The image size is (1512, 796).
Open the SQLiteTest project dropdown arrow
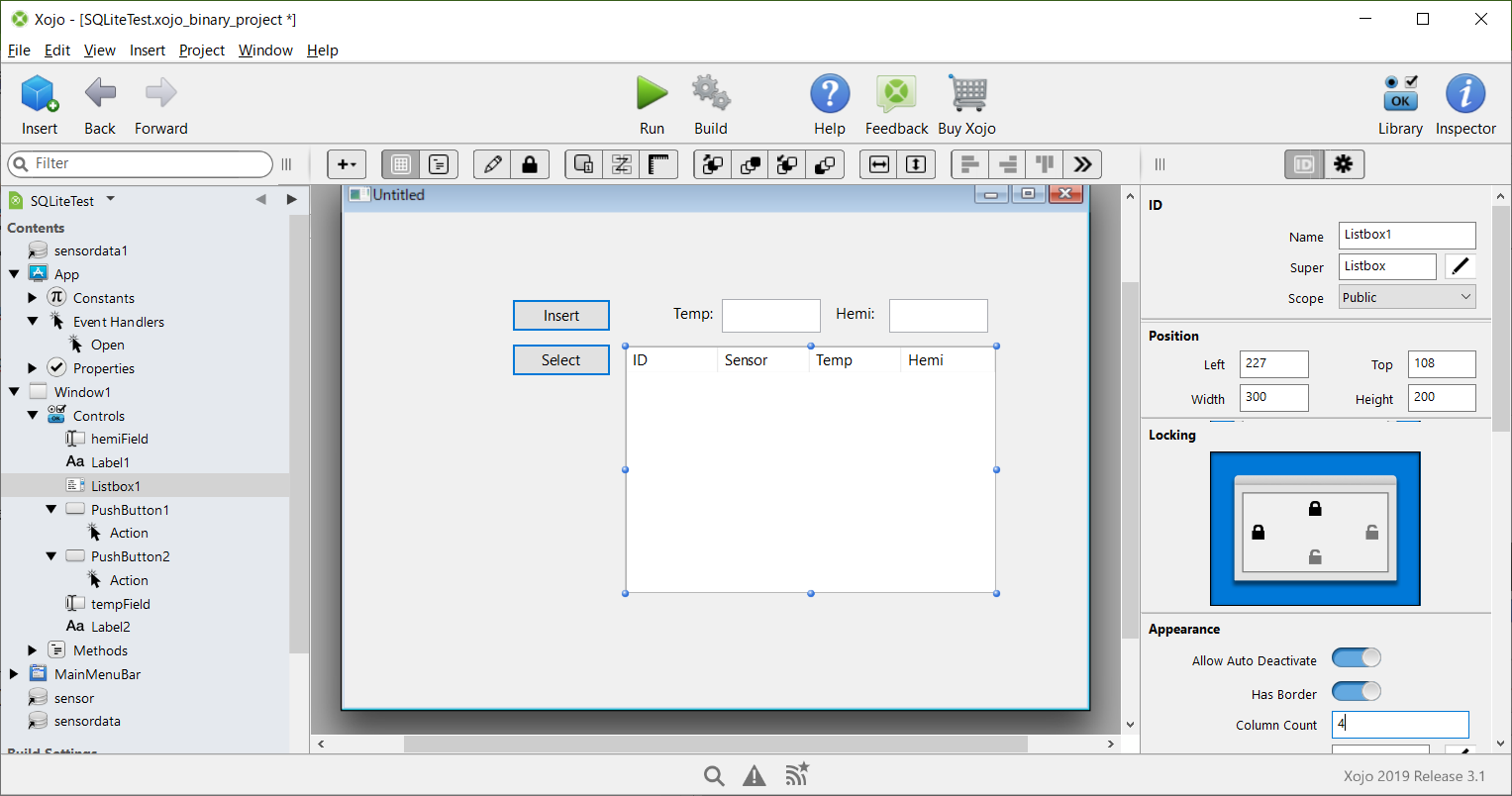tap(111, 199)
